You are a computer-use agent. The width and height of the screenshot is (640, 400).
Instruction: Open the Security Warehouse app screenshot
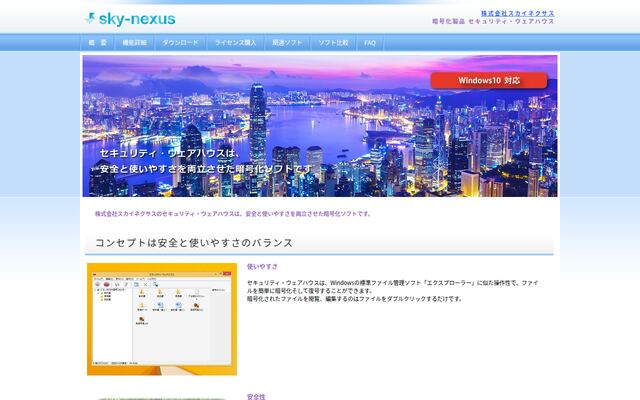click(x=162, y=319)
